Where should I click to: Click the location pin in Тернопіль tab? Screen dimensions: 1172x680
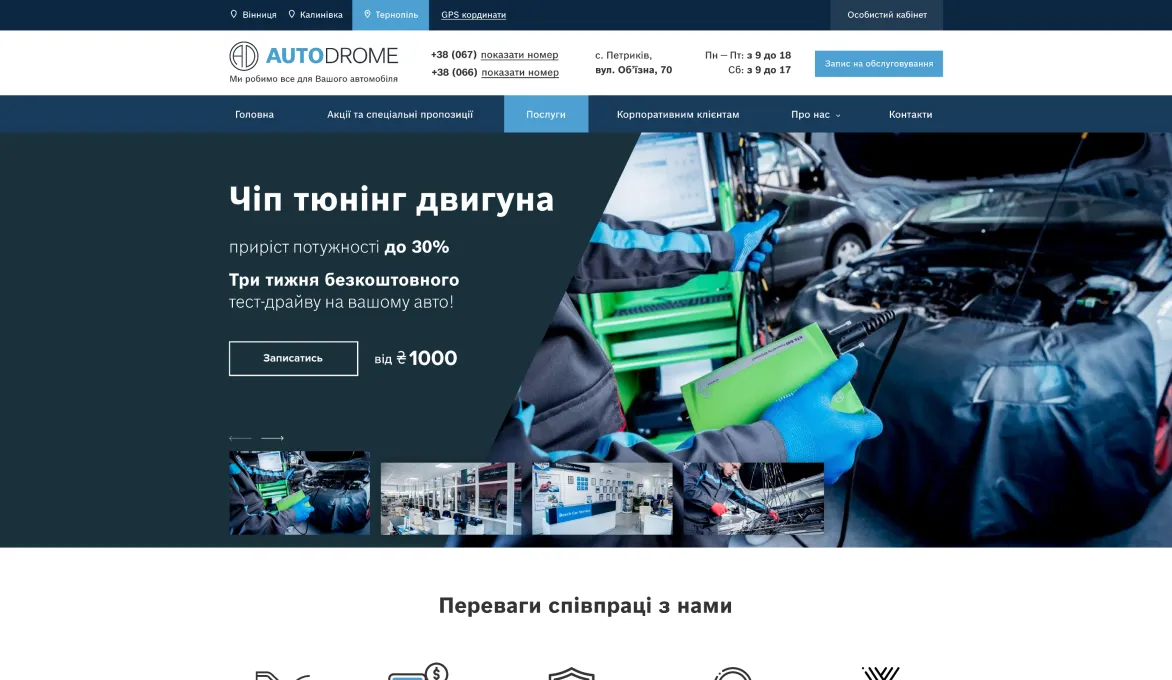click(367, 14)
